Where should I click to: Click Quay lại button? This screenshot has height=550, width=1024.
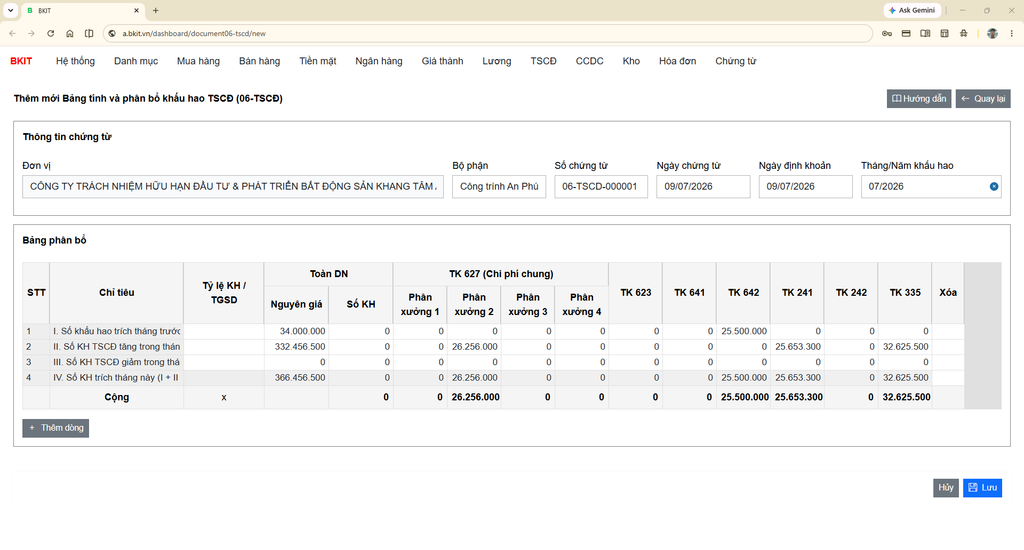pyautogui.click(x=983, y=99)
